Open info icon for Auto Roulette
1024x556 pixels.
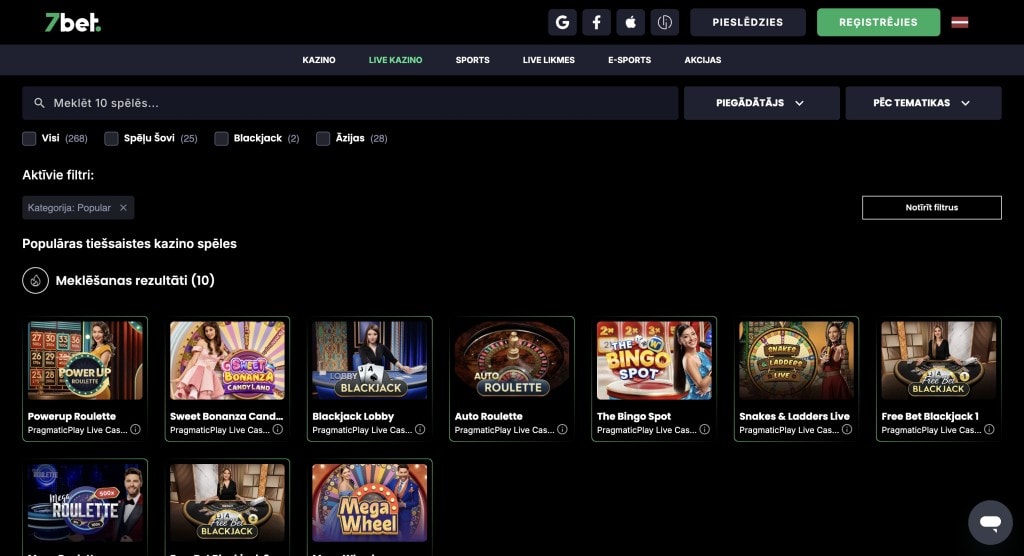point(562,429)
